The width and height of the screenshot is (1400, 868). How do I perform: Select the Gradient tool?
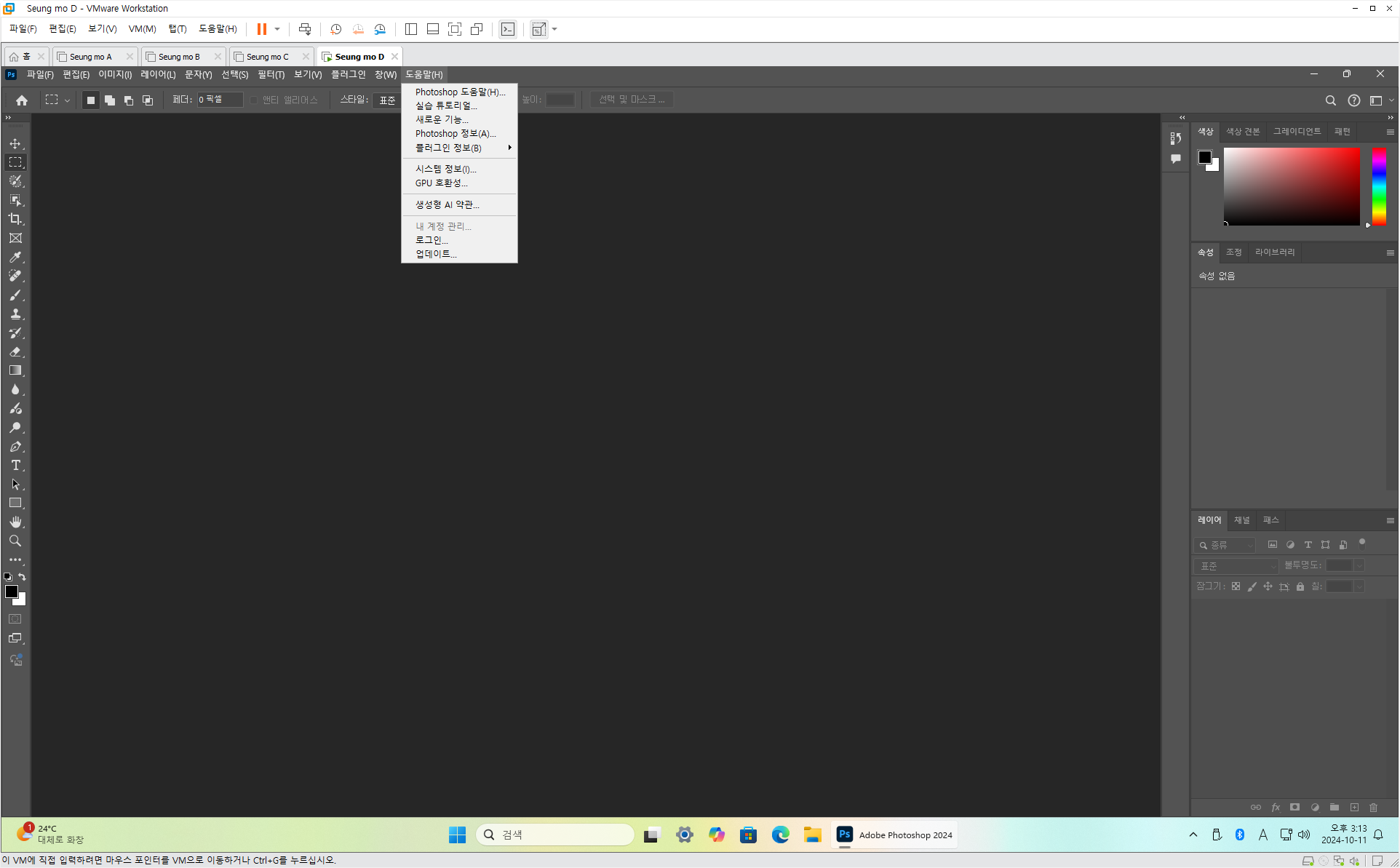click(15, 370)
